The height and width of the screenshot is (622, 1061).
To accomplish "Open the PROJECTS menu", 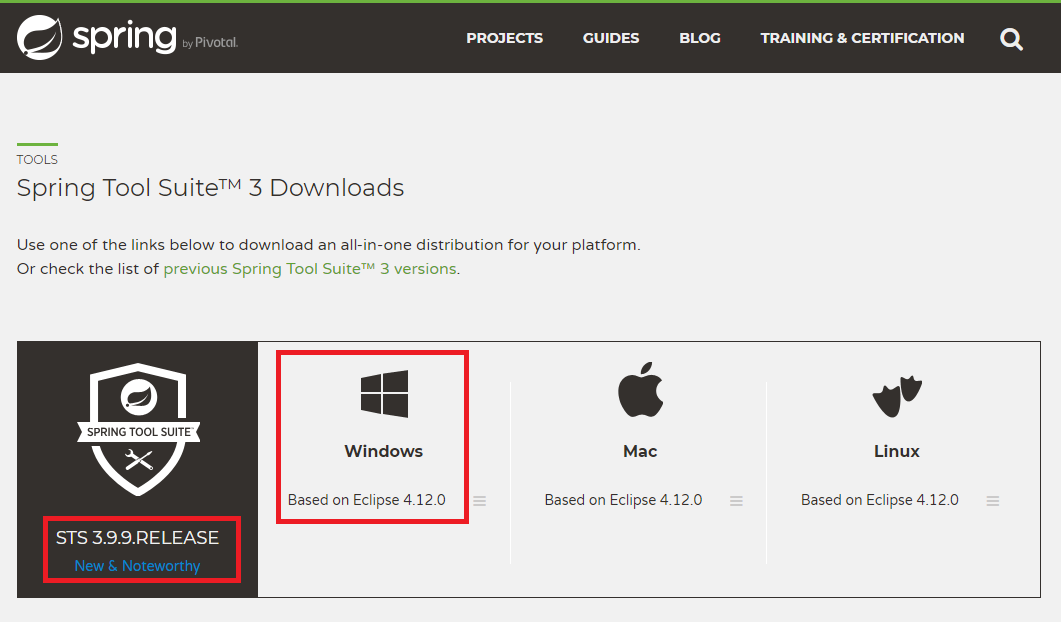I will pos(504,38).
